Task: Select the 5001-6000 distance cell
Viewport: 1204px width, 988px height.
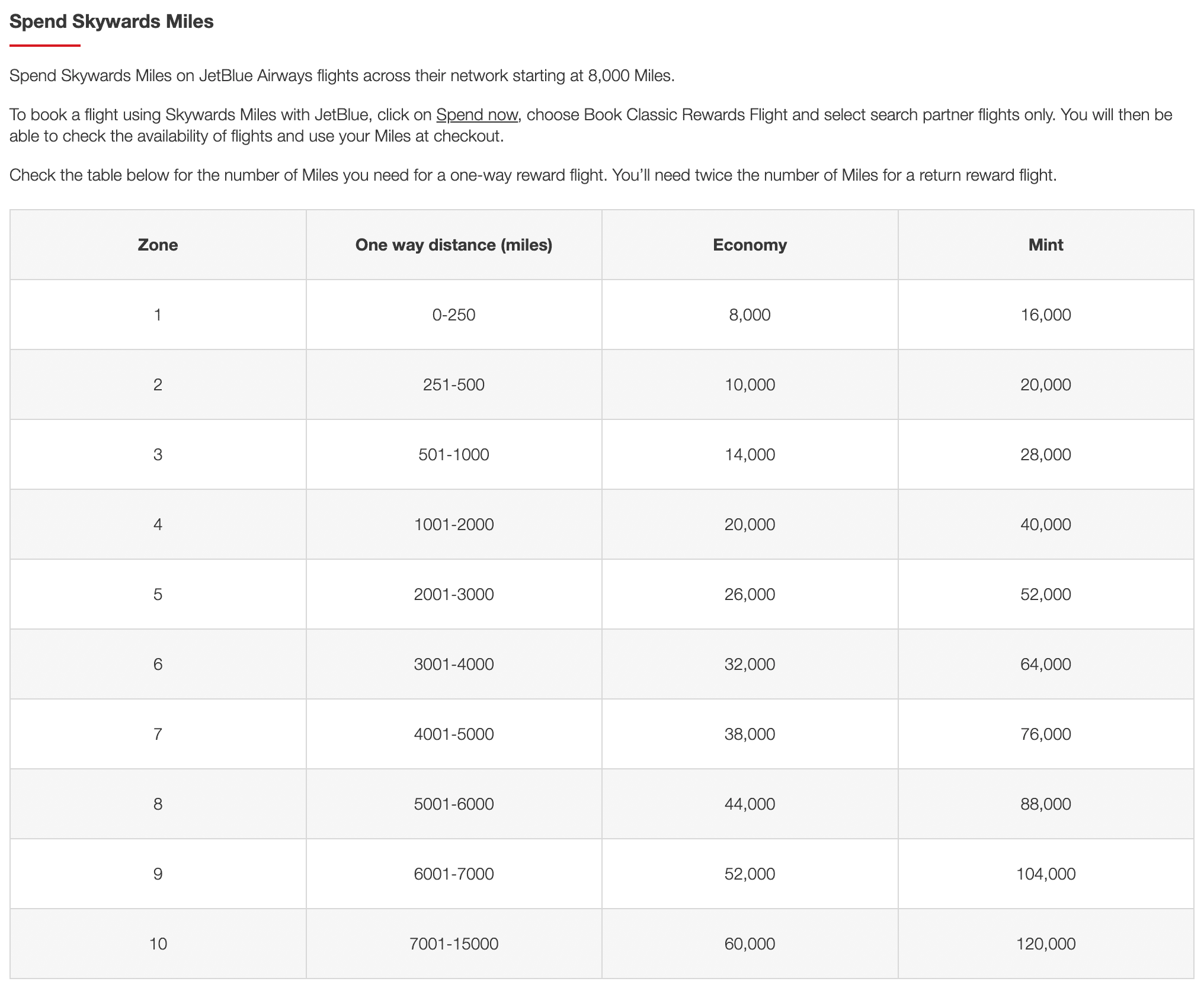Action: [x=454, y=804]
